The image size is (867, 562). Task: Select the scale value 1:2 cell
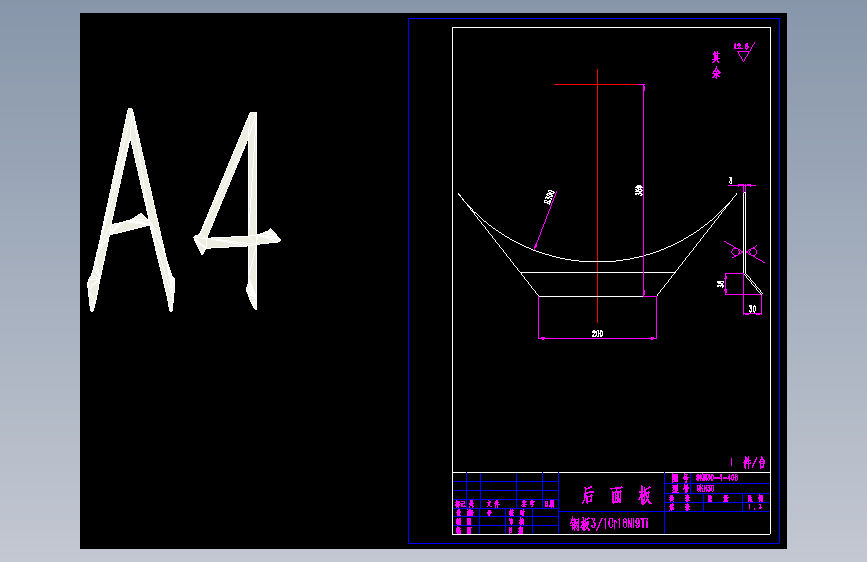755,507
